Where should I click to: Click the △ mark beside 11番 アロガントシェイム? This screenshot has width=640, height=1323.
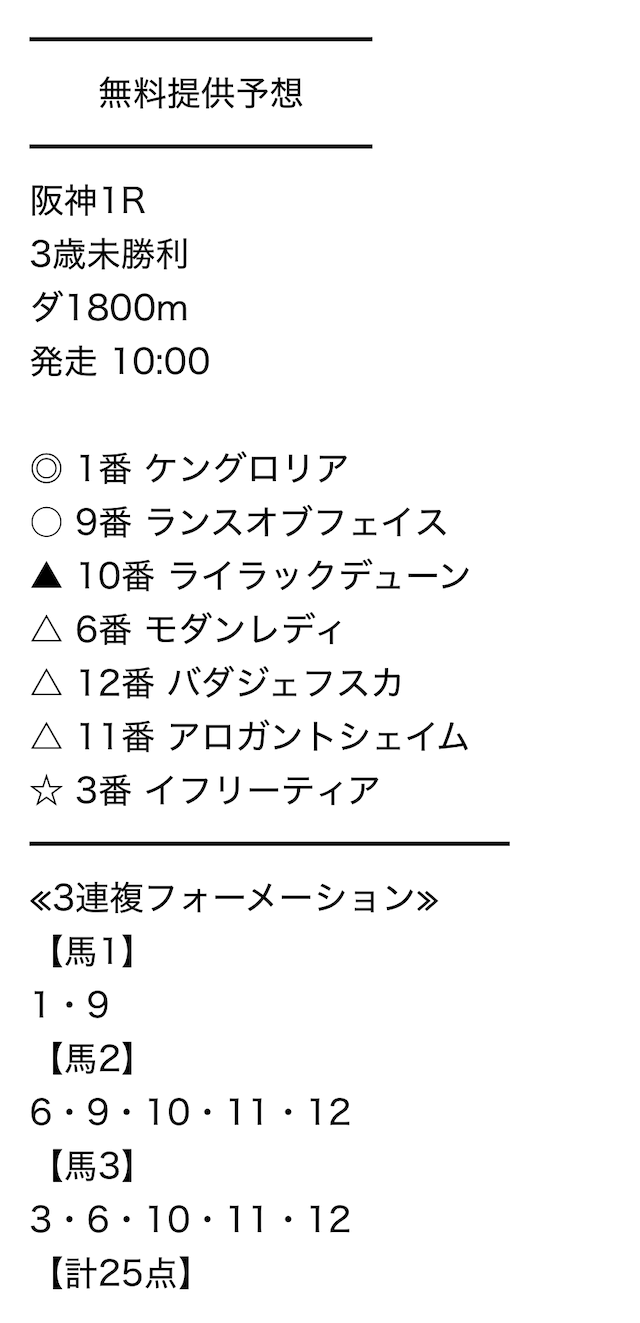(47, 737)
